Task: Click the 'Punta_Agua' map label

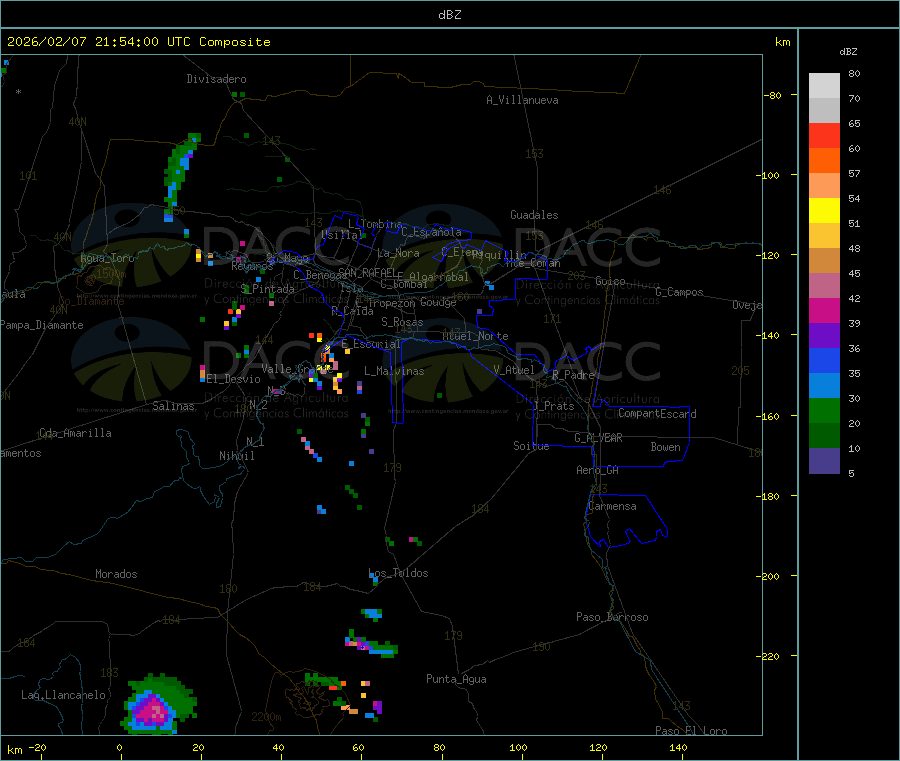Action: pyautogui.click(x=456, y=679)
